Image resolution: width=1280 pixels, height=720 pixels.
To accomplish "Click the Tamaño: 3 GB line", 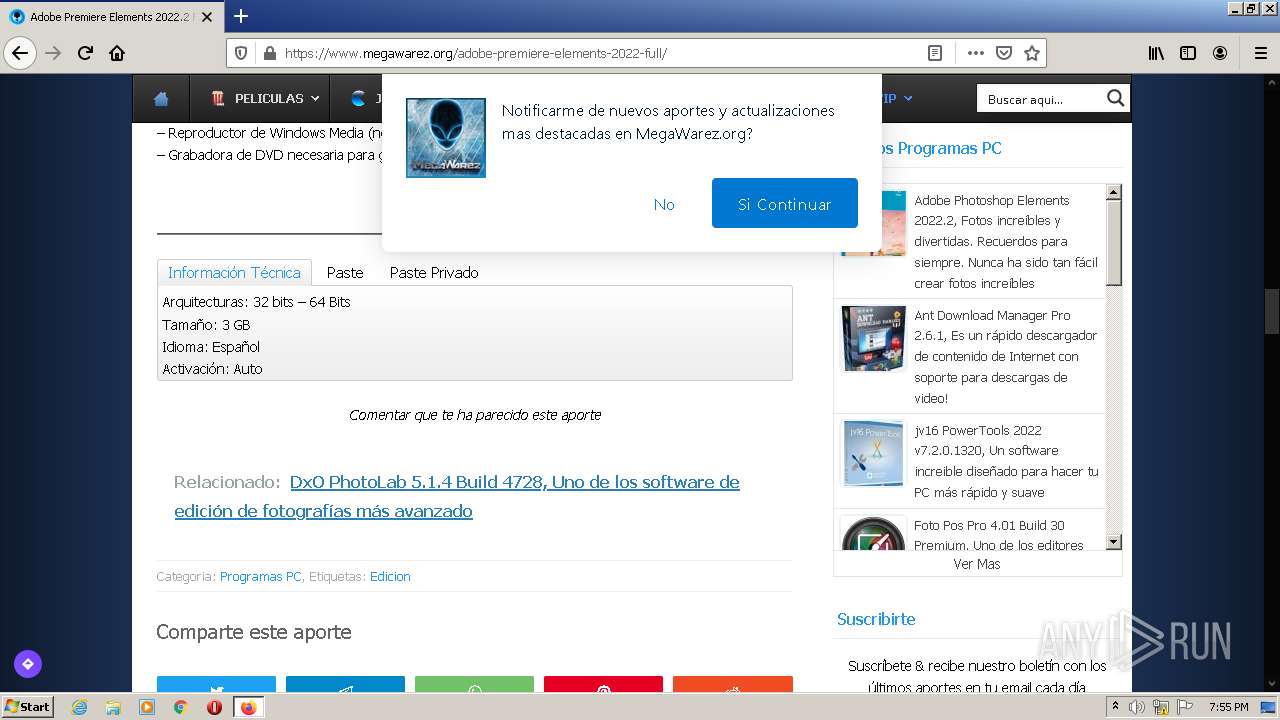I will click(x=206, y=325).
